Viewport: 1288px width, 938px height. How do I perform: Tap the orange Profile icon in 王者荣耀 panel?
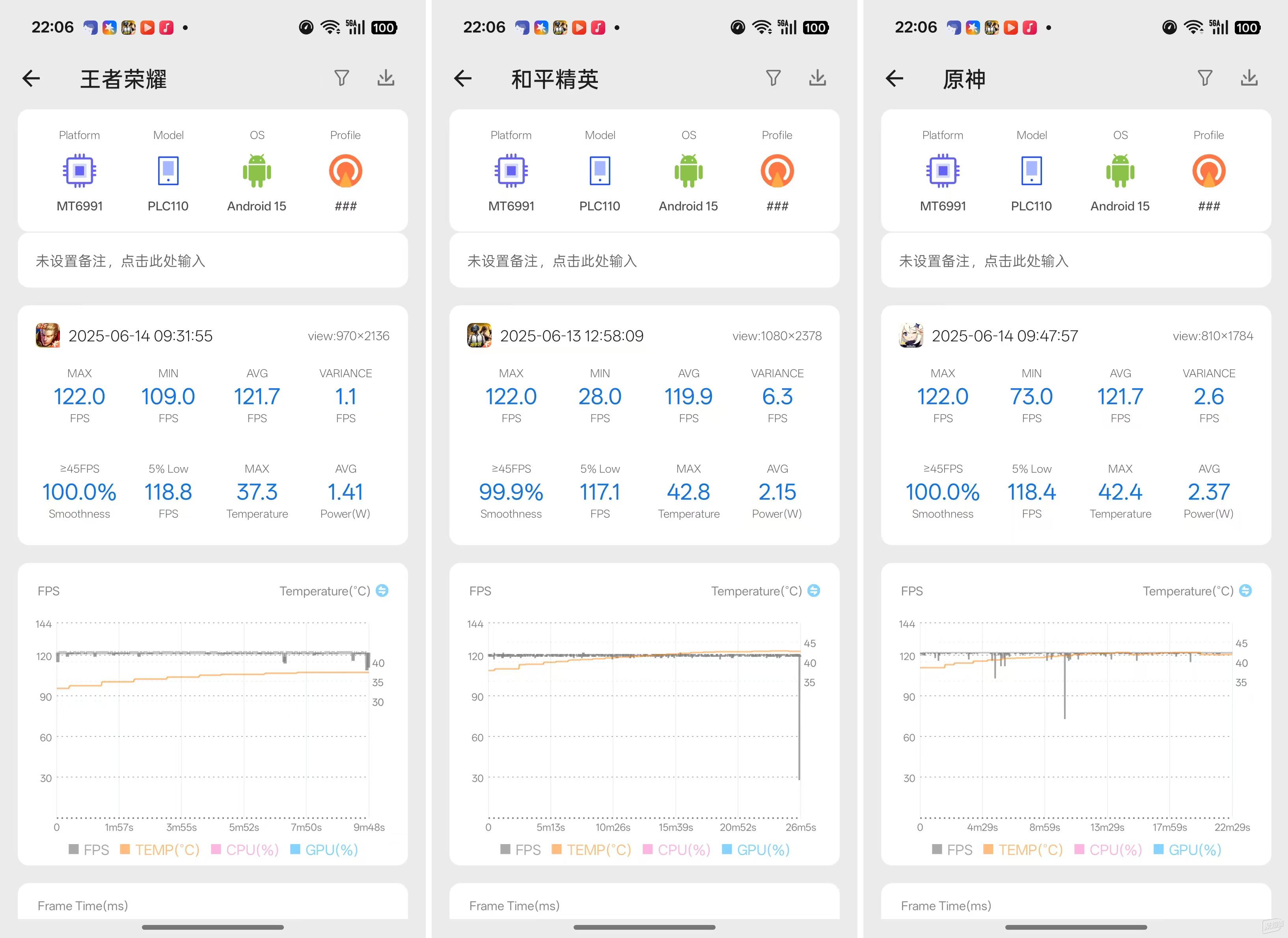pyautogui.click(x=345, y=170)
